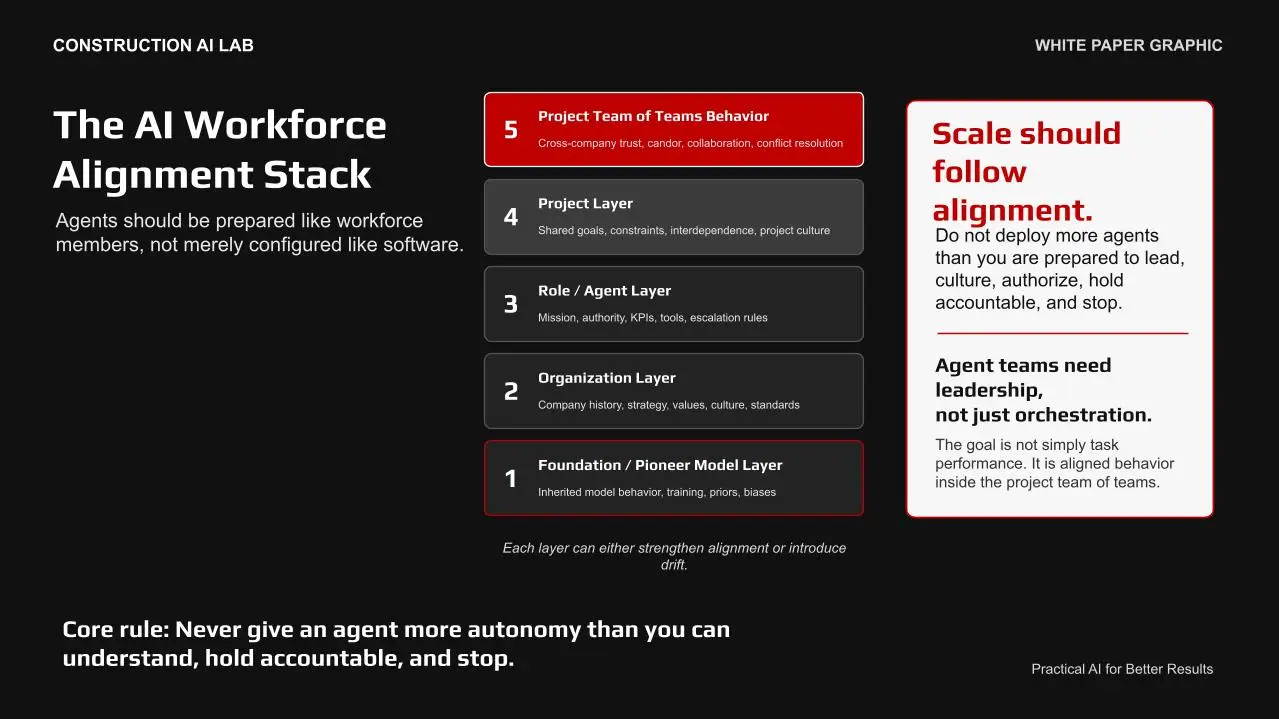The width and height of the screenshot is (1279, 719).
Task: Click the Organization Layer heading
Action: pos(607,378)
